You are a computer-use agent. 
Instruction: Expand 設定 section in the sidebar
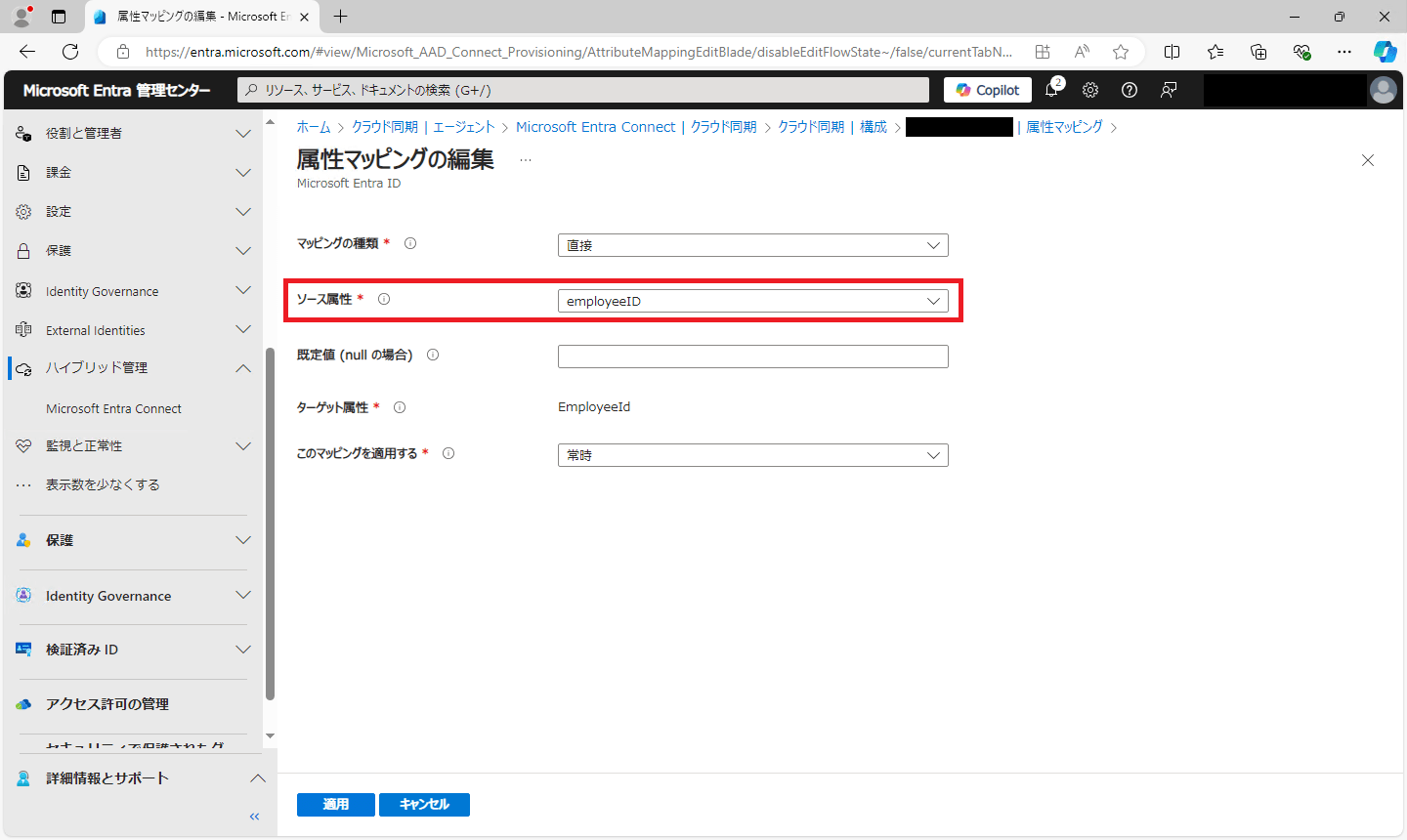[x=134, y=211]
